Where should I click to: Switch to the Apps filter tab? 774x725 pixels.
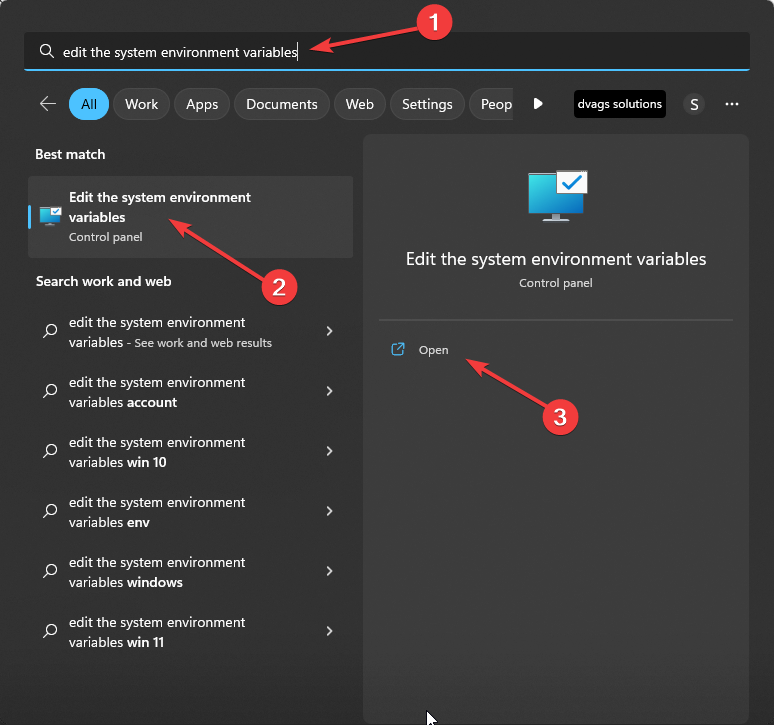tap(202, 104)
